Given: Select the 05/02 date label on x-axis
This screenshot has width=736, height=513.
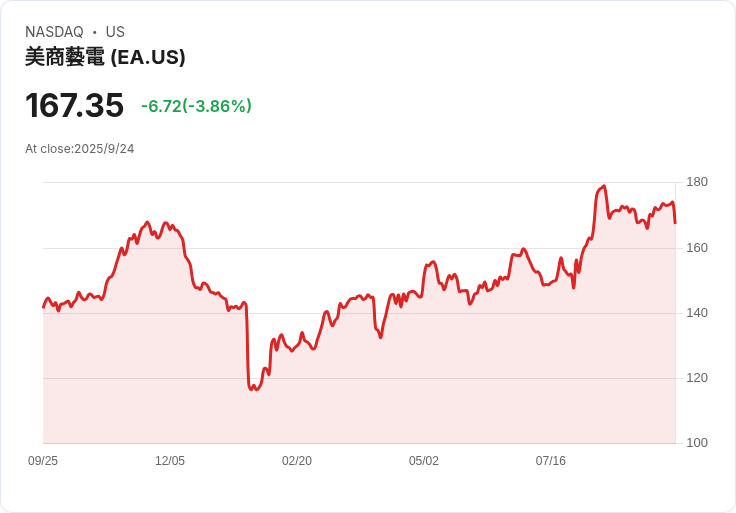Looking at the screenshot, I should (424, 461).
